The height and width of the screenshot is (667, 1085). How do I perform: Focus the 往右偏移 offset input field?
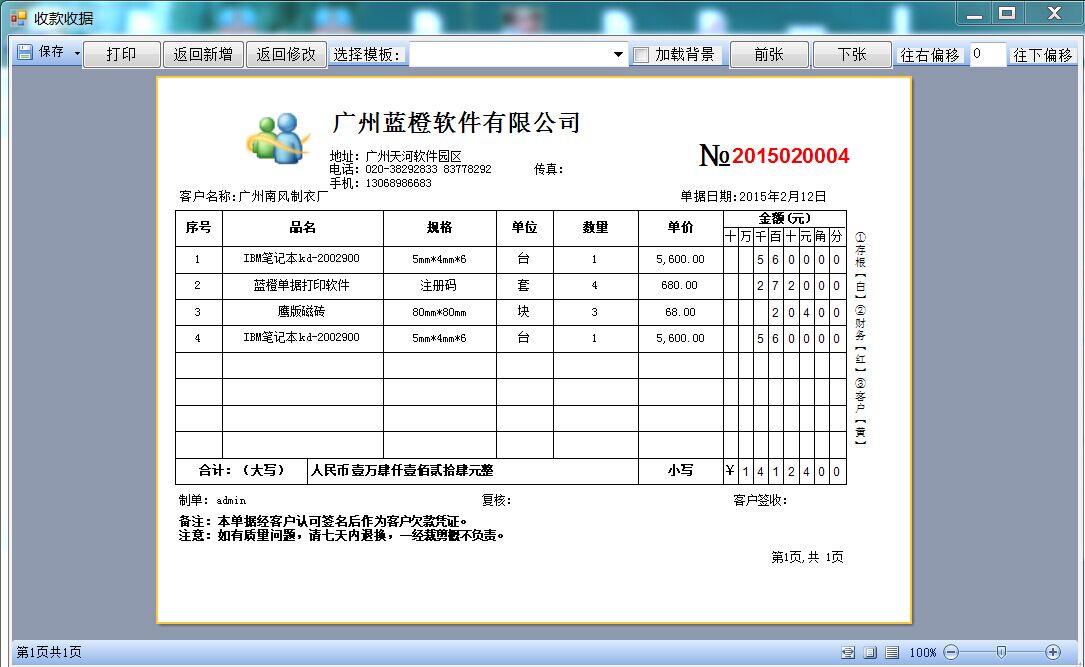(987, 54)
